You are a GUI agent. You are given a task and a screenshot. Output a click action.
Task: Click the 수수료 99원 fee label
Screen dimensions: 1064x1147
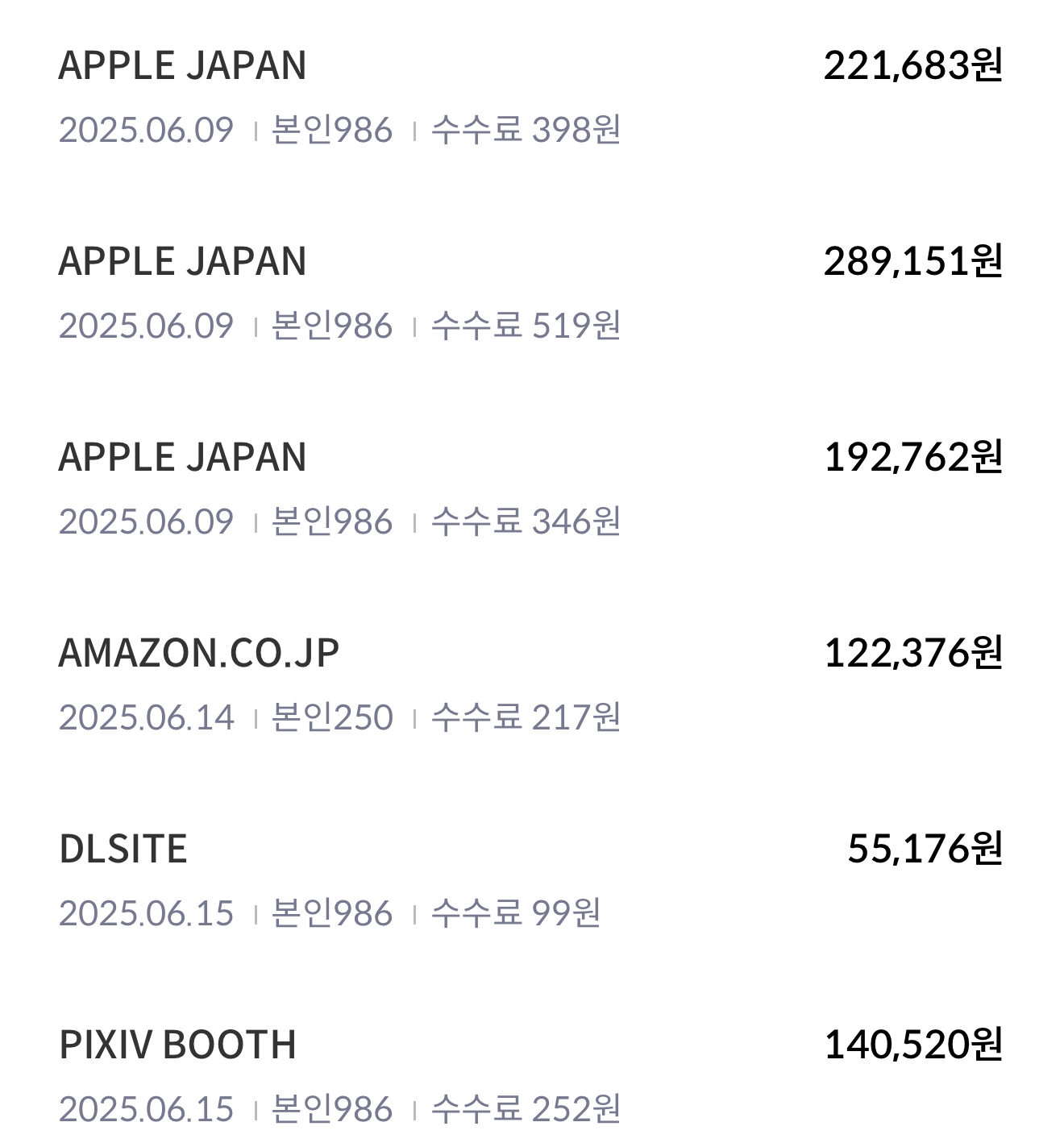click(x=516, y=913)
